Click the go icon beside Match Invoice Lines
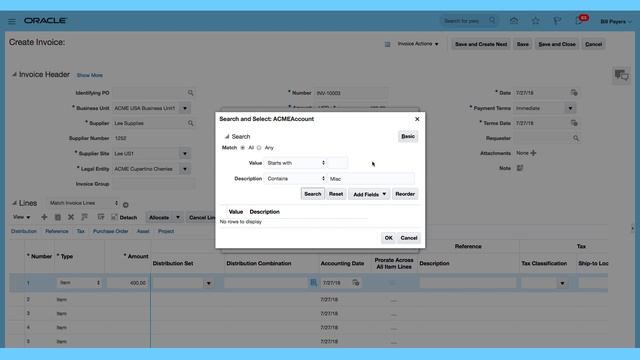 [126, 204]
